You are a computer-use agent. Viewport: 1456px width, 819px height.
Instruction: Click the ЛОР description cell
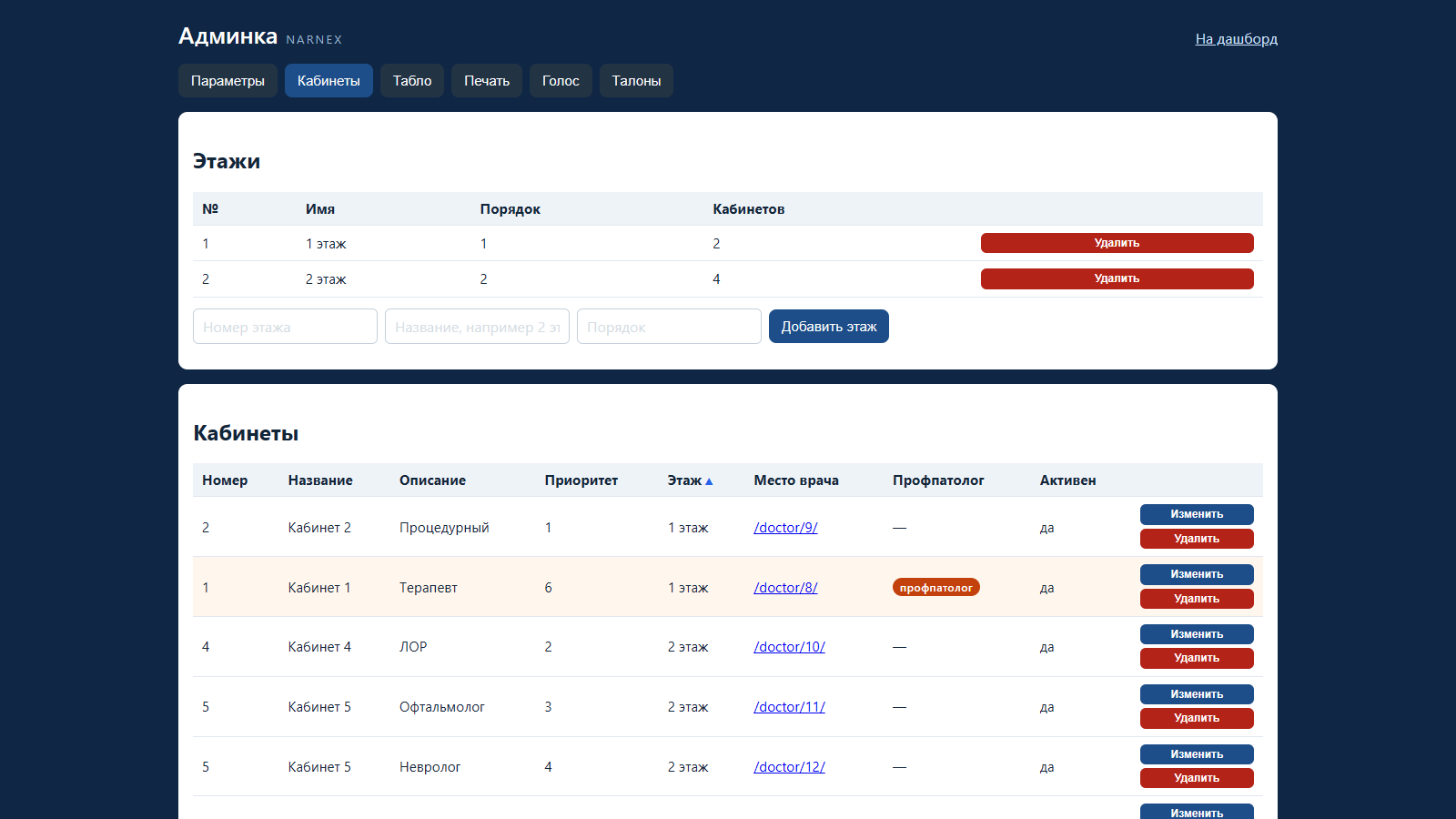point(413,647)
